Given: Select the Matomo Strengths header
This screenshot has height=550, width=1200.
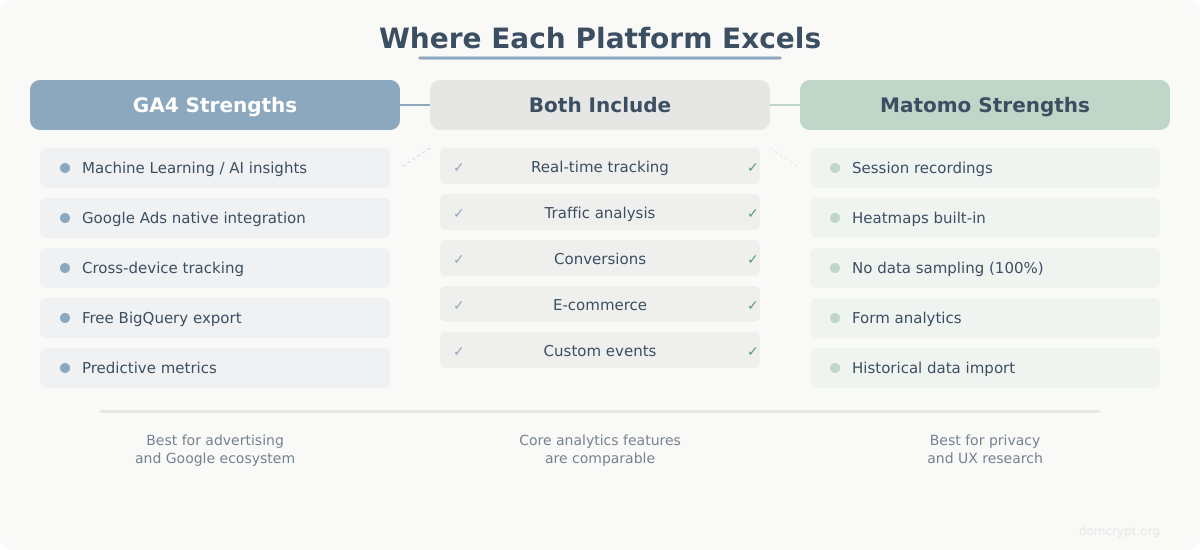Looking at the screenshot, I should click(x=985, y=105).
